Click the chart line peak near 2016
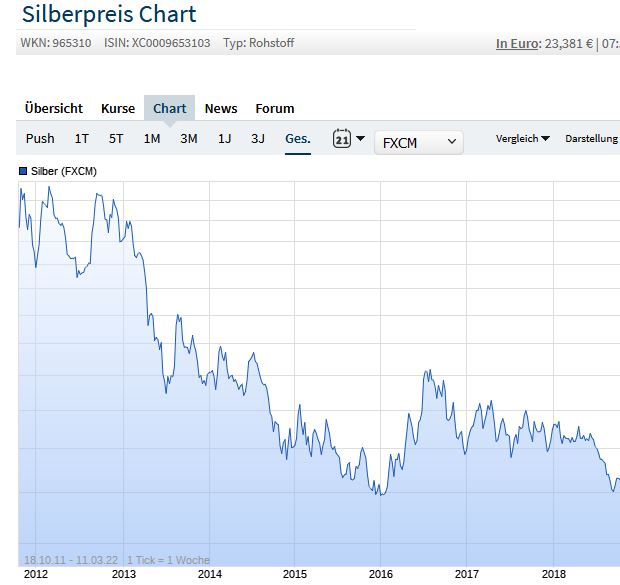 click(427, 371)
